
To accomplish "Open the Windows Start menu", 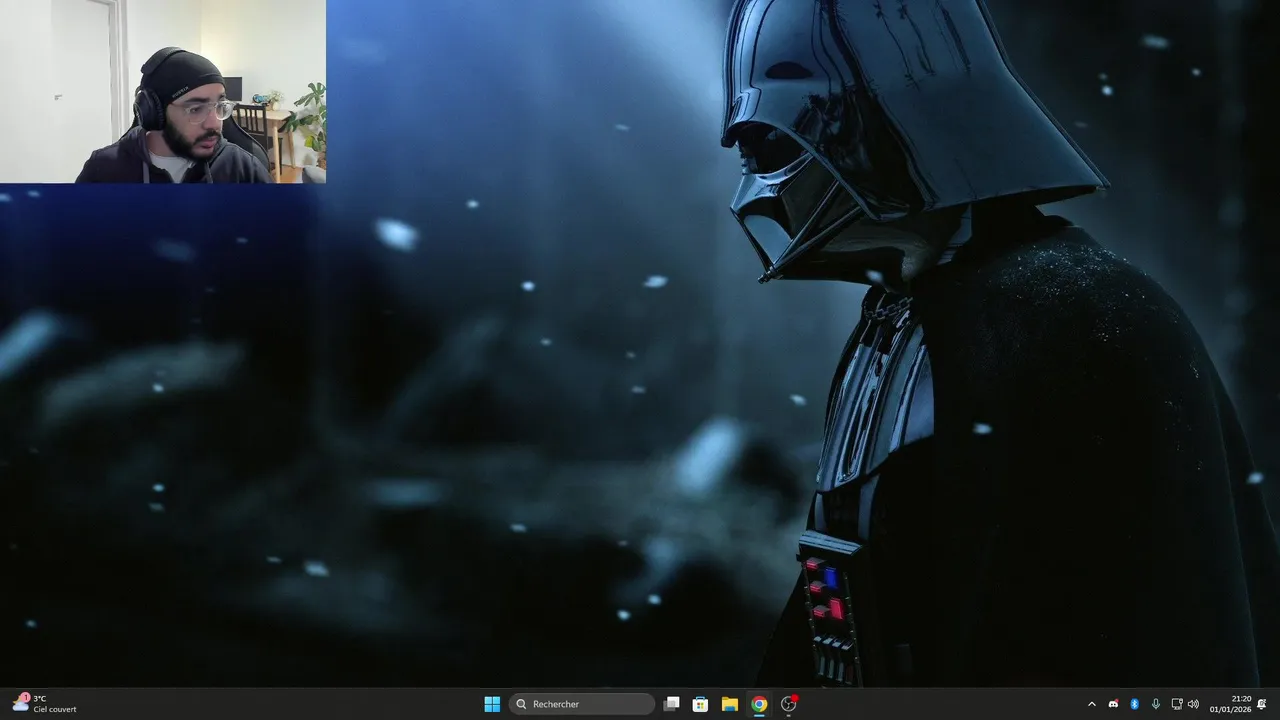I will click(x=492, y=704).
